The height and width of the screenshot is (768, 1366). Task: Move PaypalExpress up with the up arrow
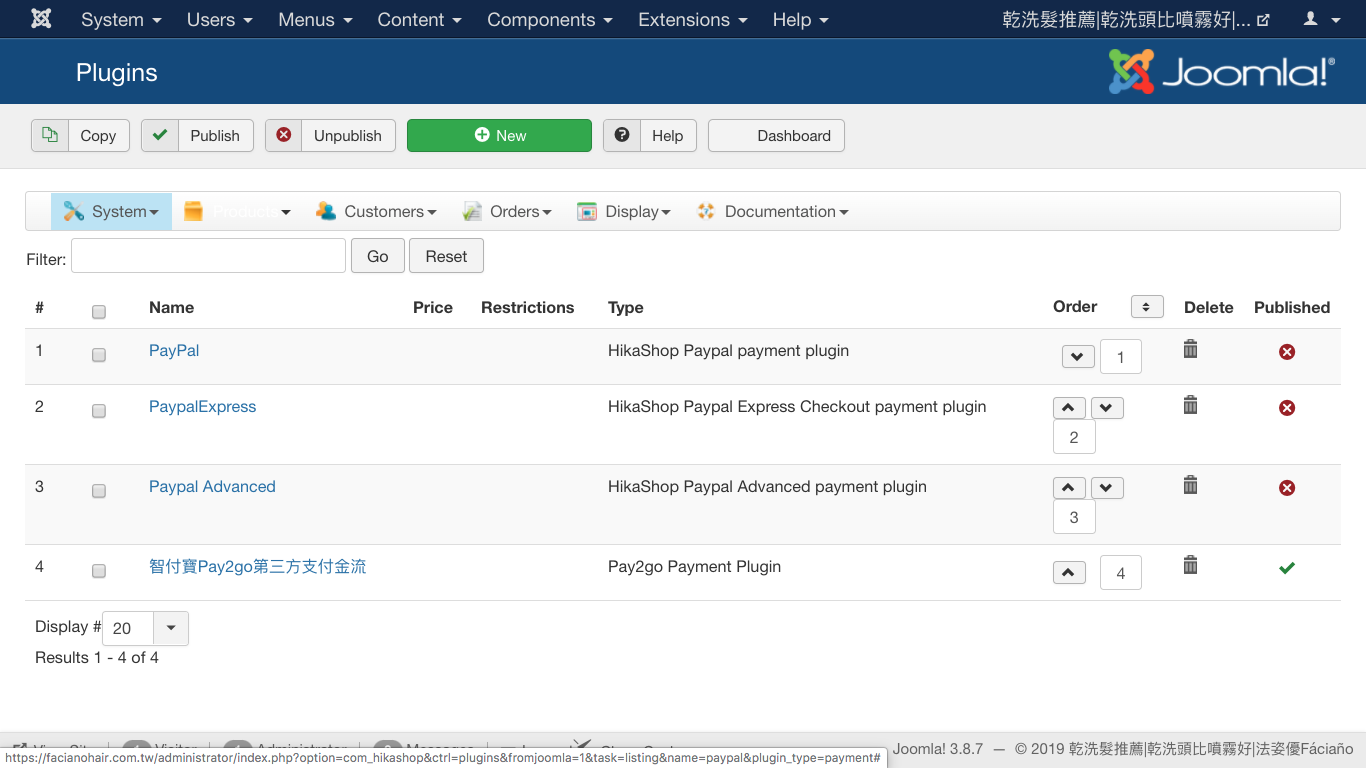1069,408
